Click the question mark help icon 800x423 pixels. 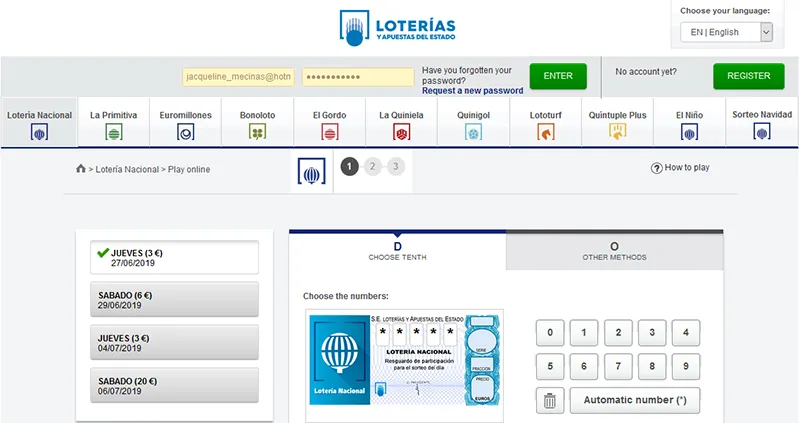click(x=656, y=168)
